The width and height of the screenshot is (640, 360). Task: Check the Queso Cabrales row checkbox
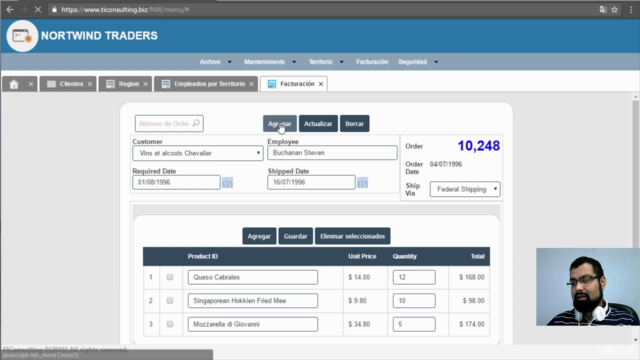[170, 277]
